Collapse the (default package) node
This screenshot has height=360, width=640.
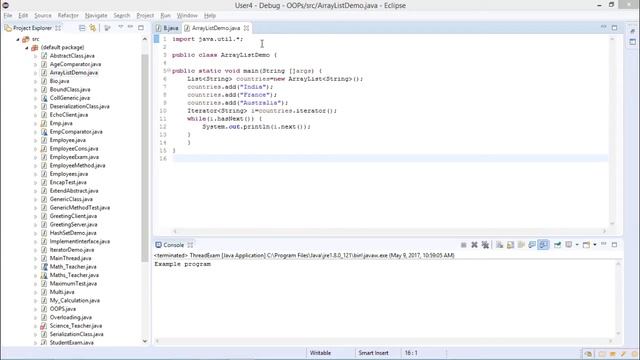pos(27,48)
